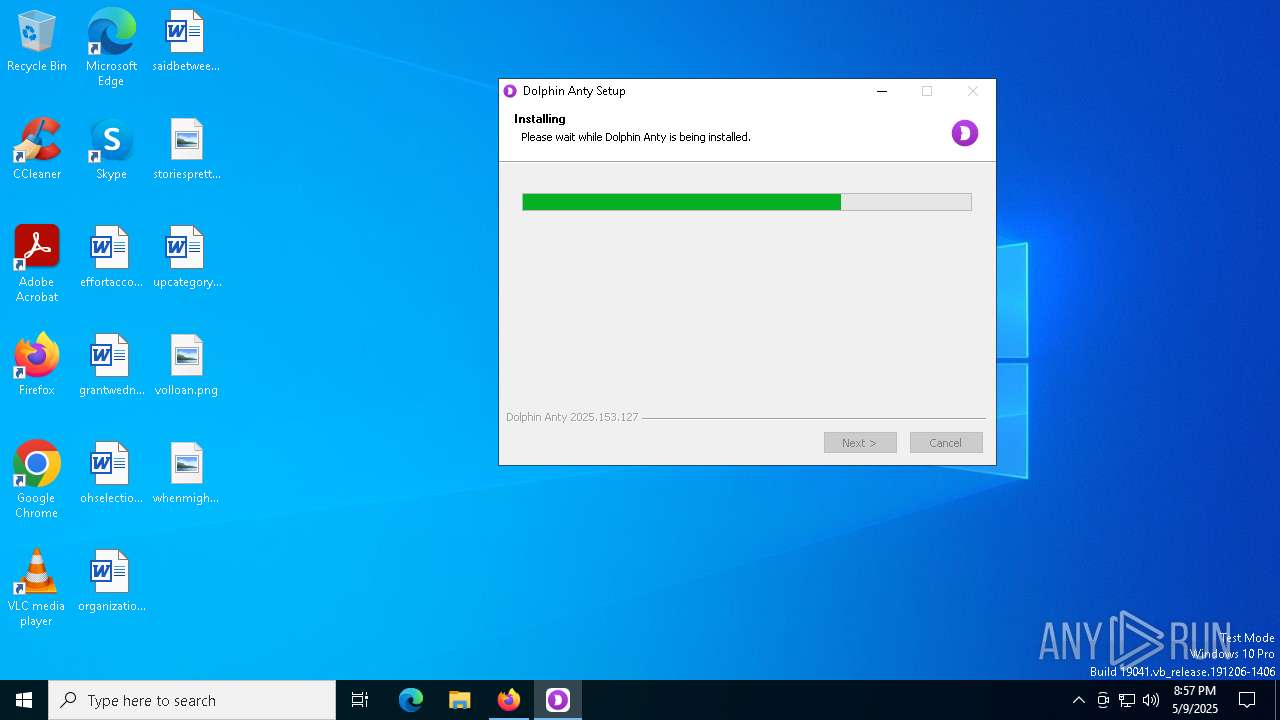This screenshot has width=1280, height=720.
Task: Cancel the Dolphin Anty installation
Action: tap(946, 443)
